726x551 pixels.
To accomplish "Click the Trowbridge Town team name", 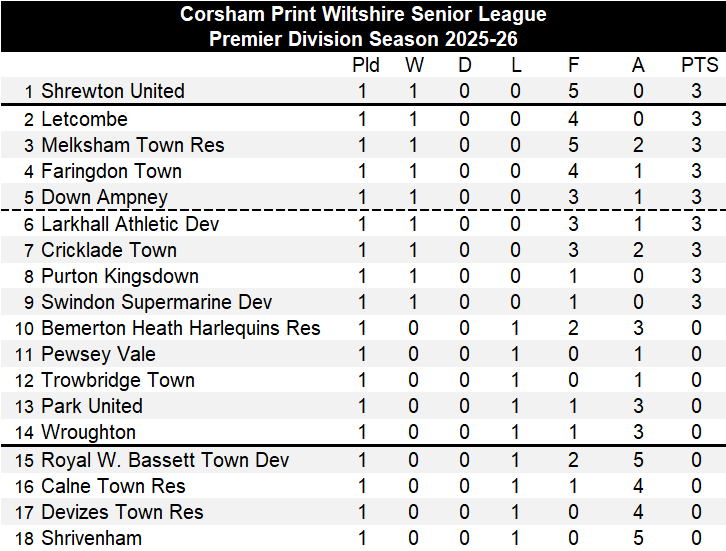I will tap(117, 380).
